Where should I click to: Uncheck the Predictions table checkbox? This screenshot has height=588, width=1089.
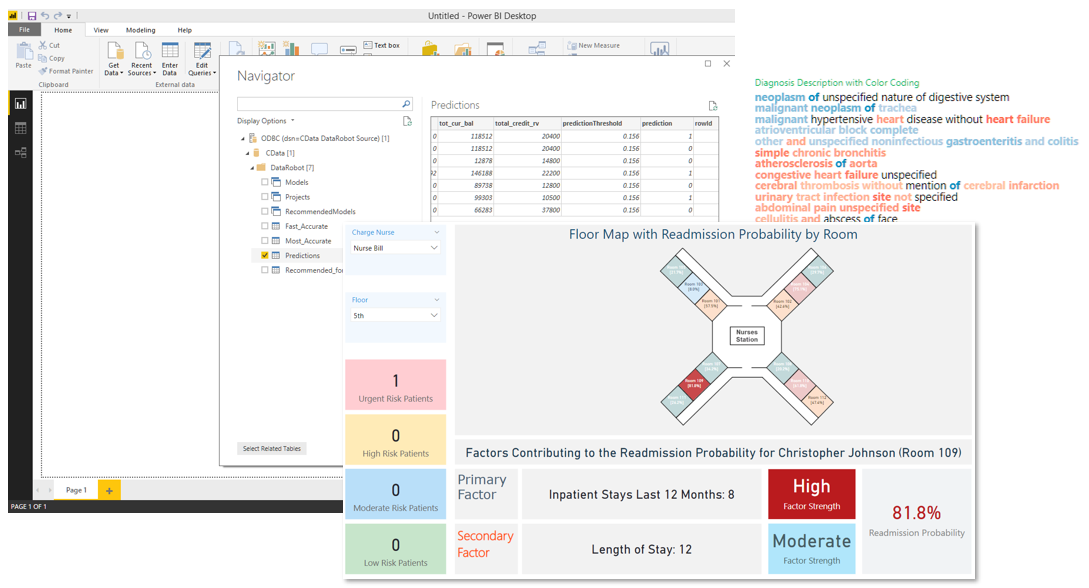click(265, 255)
